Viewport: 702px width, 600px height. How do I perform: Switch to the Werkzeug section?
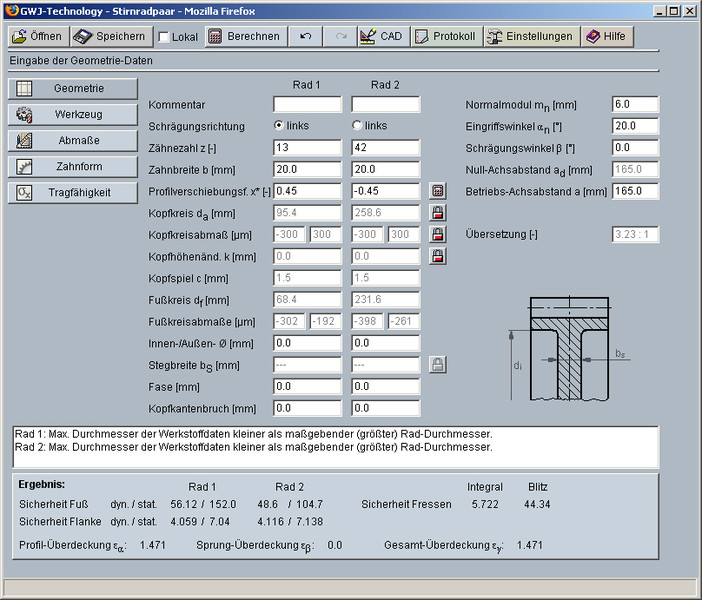pyautogui.click(x=70, y=114)
